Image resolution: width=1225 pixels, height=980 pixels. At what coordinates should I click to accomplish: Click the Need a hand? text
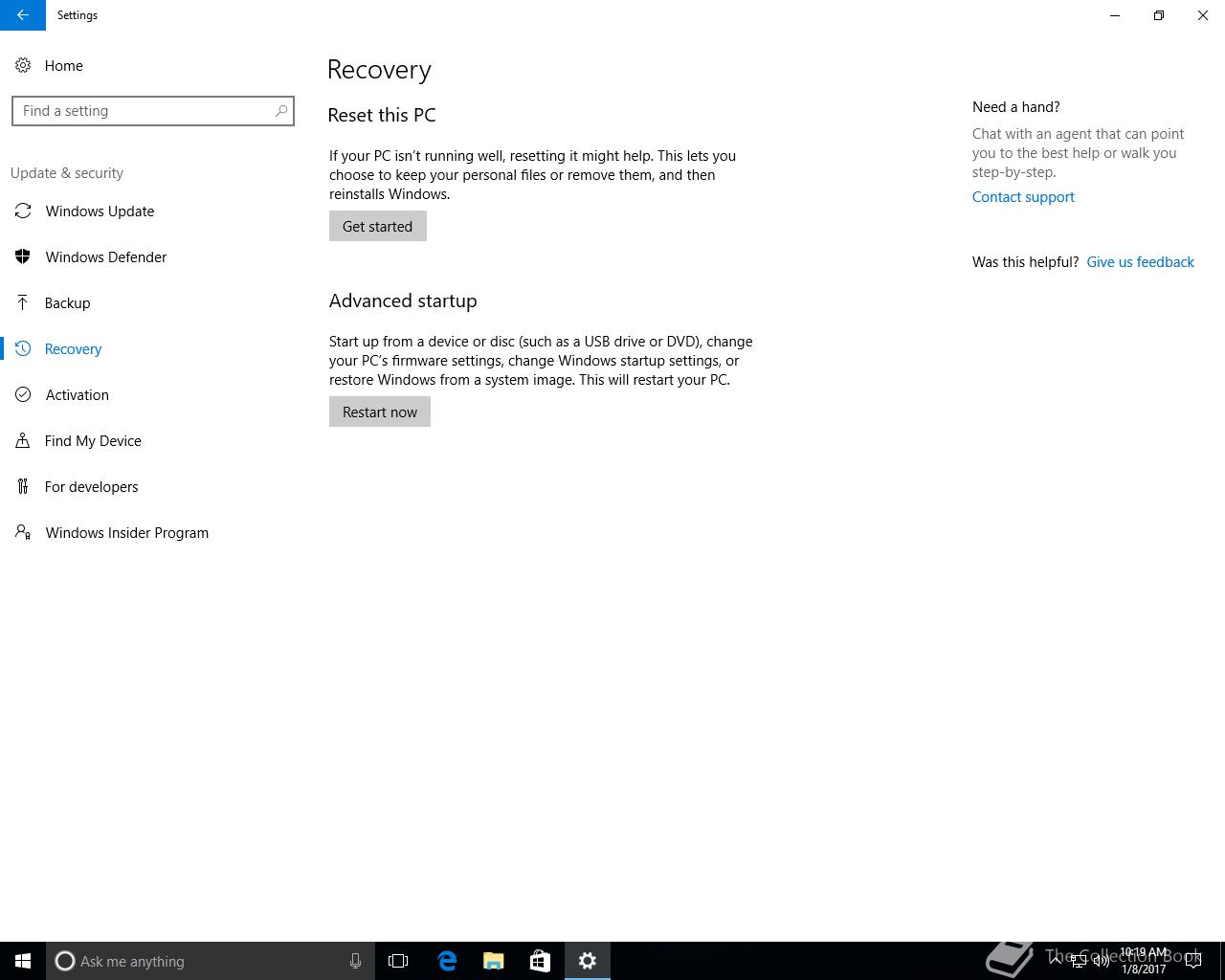[x=1016, y=107]
